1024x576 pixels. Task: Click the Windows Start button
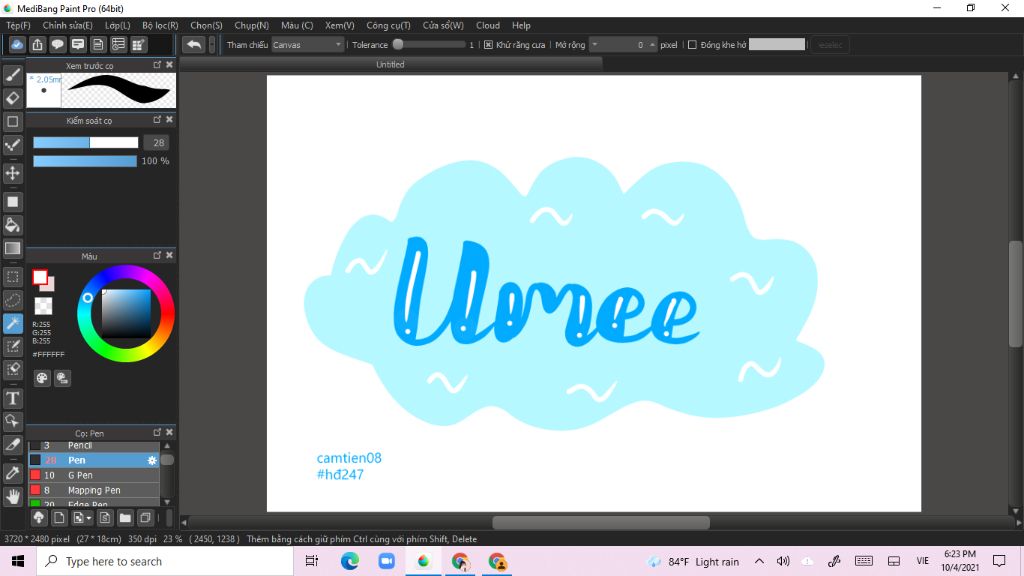point(18,561)
